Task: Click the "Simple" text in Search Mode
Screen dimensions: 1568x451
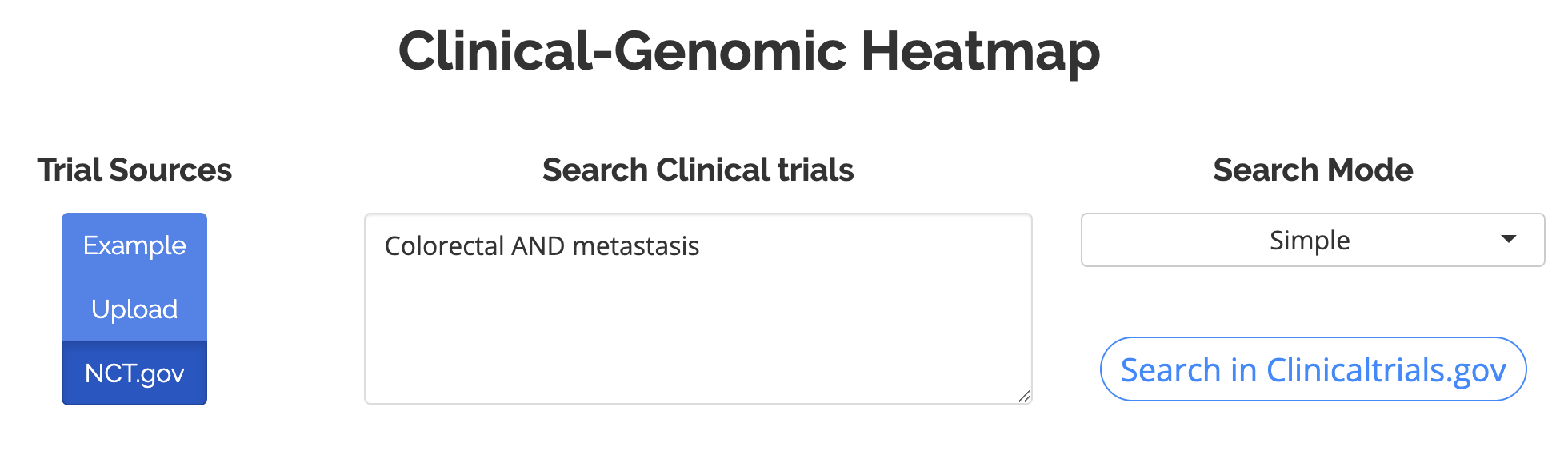Action: click(x=1310, y=241)
